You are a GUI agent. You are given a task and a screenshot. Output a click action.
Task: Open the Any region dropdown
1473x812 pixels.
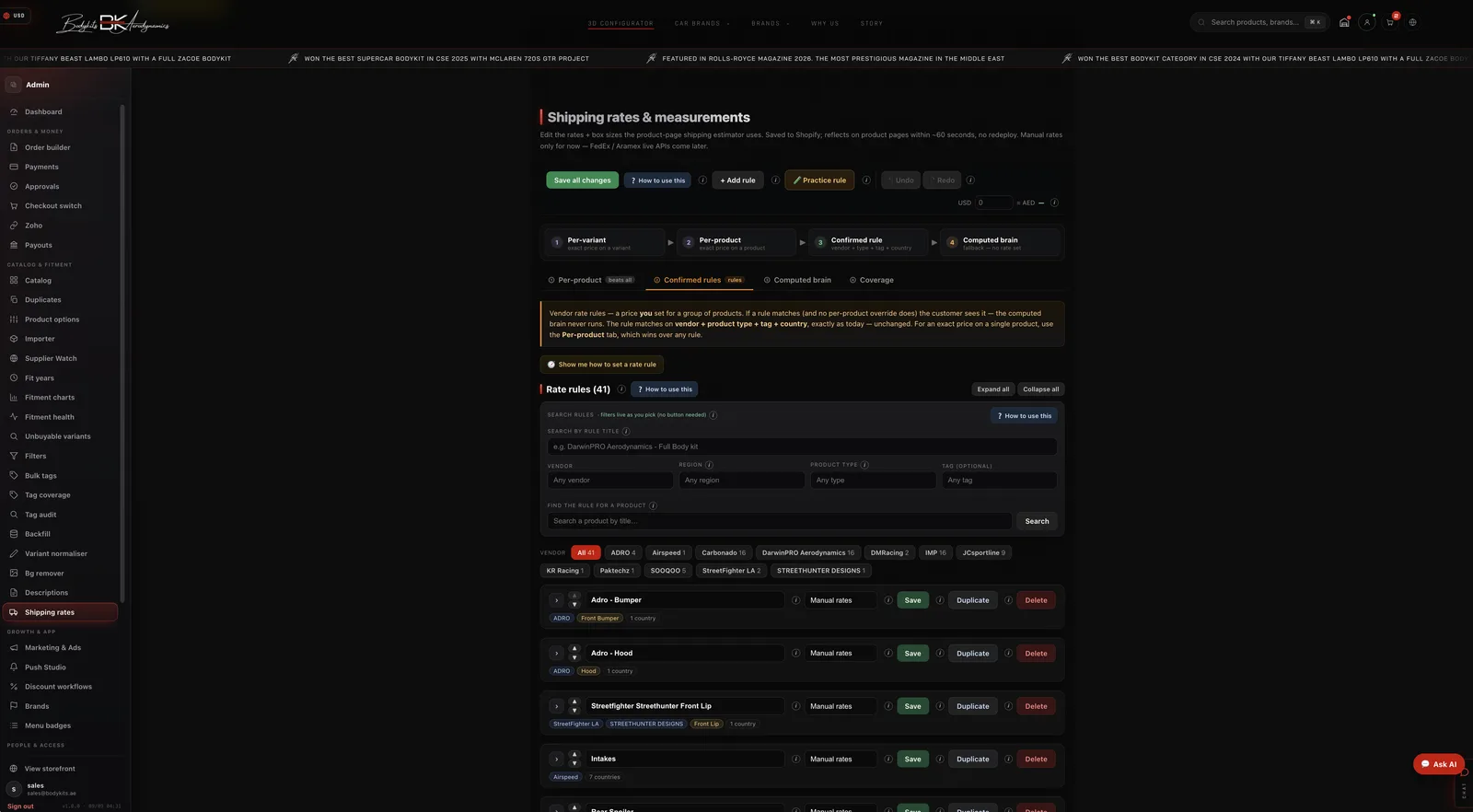click(742, 481)
